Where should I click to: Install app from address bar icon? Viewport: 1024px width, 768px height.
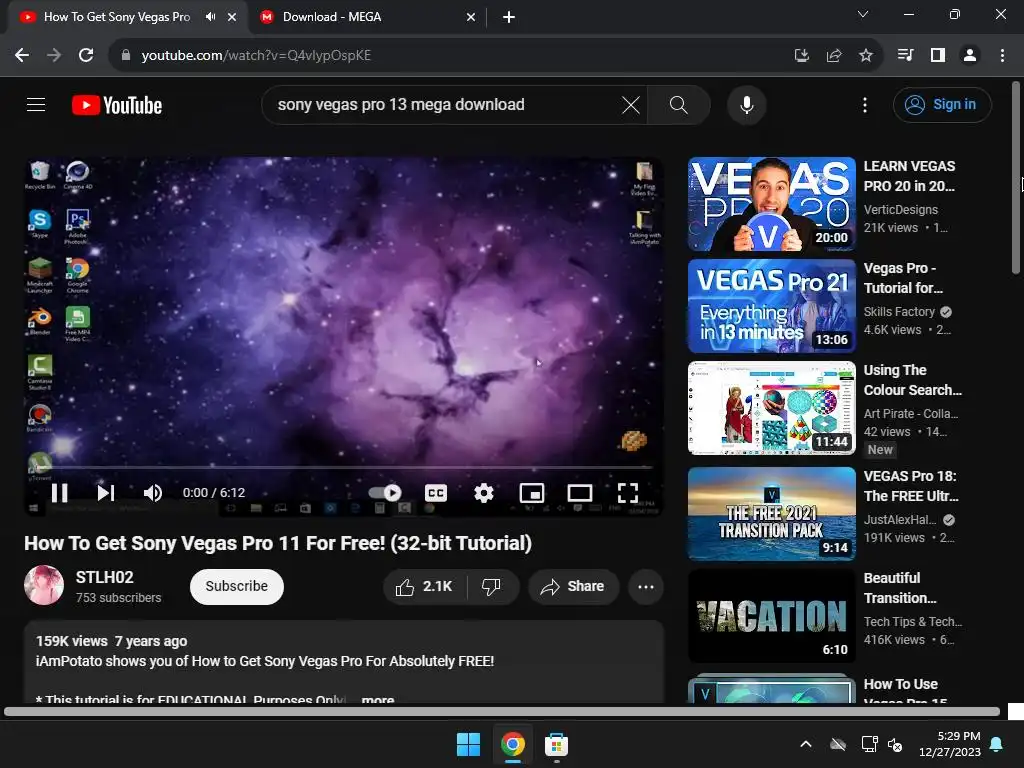pyautogui.click(x=802, y=56)
